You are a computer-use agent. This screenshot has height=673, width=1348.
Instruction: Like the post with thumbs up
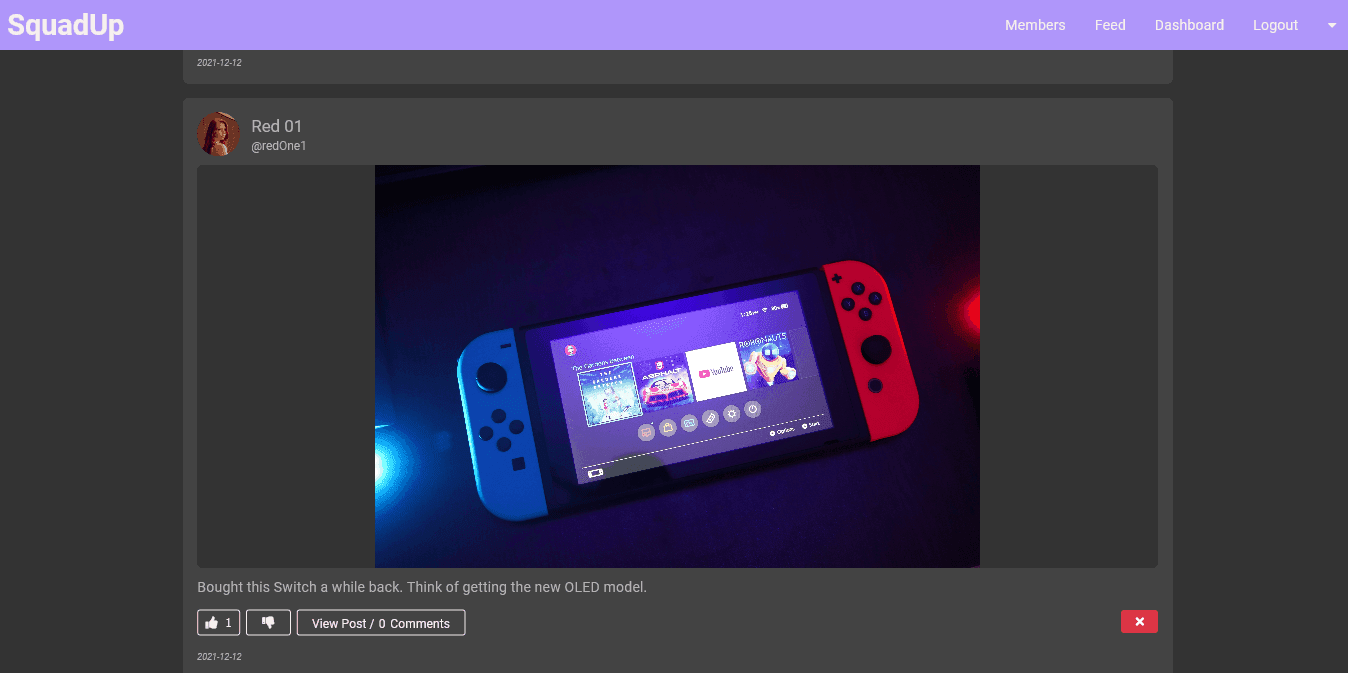coord(218,623)
